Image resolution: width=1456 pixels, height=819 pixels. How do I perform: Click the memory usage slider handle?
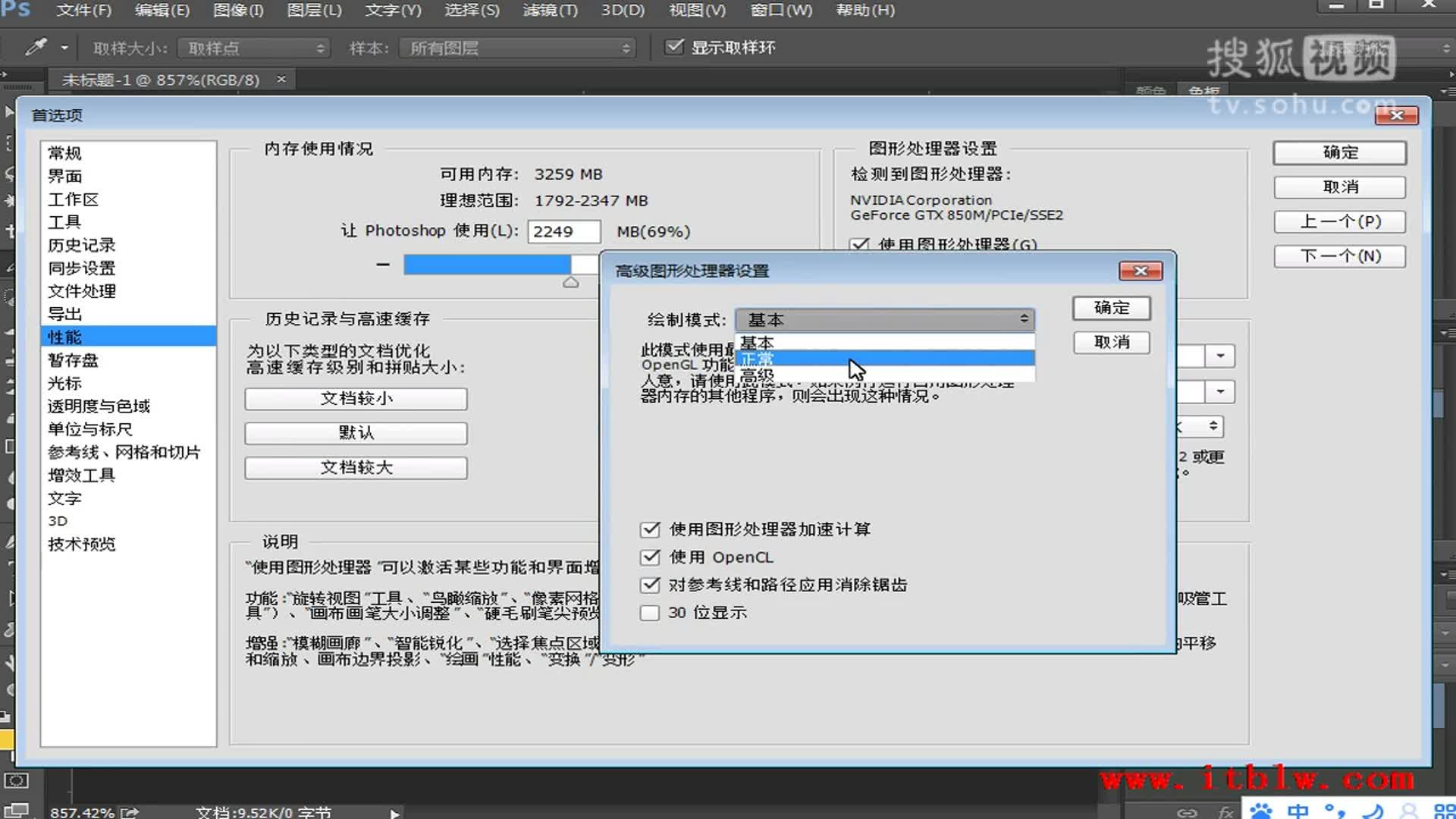(x=571, y=282)
